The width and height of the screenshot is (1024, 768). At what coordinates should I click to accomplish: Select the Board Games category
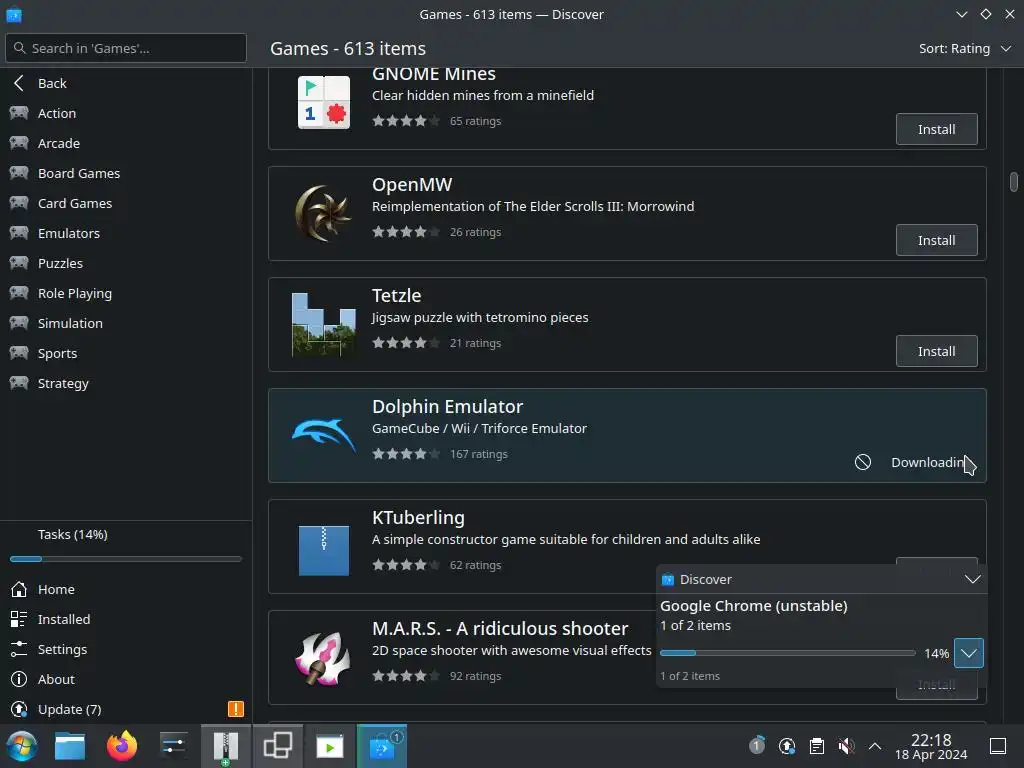click(124, 173)
